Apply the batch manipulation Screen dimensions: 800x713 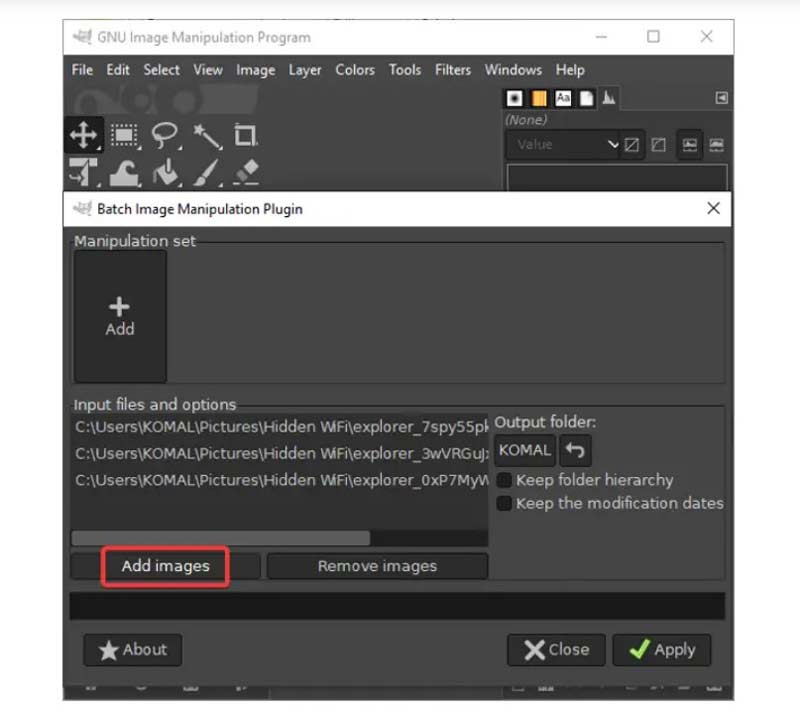(662, 650)
